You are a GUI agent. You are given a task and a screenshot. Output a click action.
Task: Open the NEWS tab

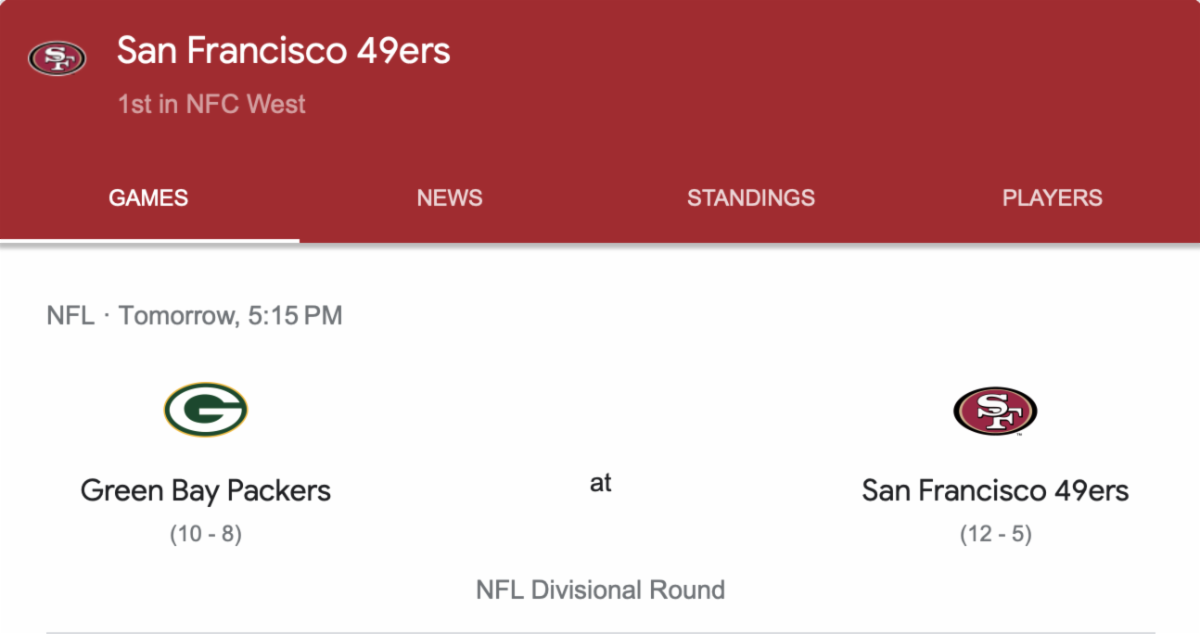click(449, 198)
